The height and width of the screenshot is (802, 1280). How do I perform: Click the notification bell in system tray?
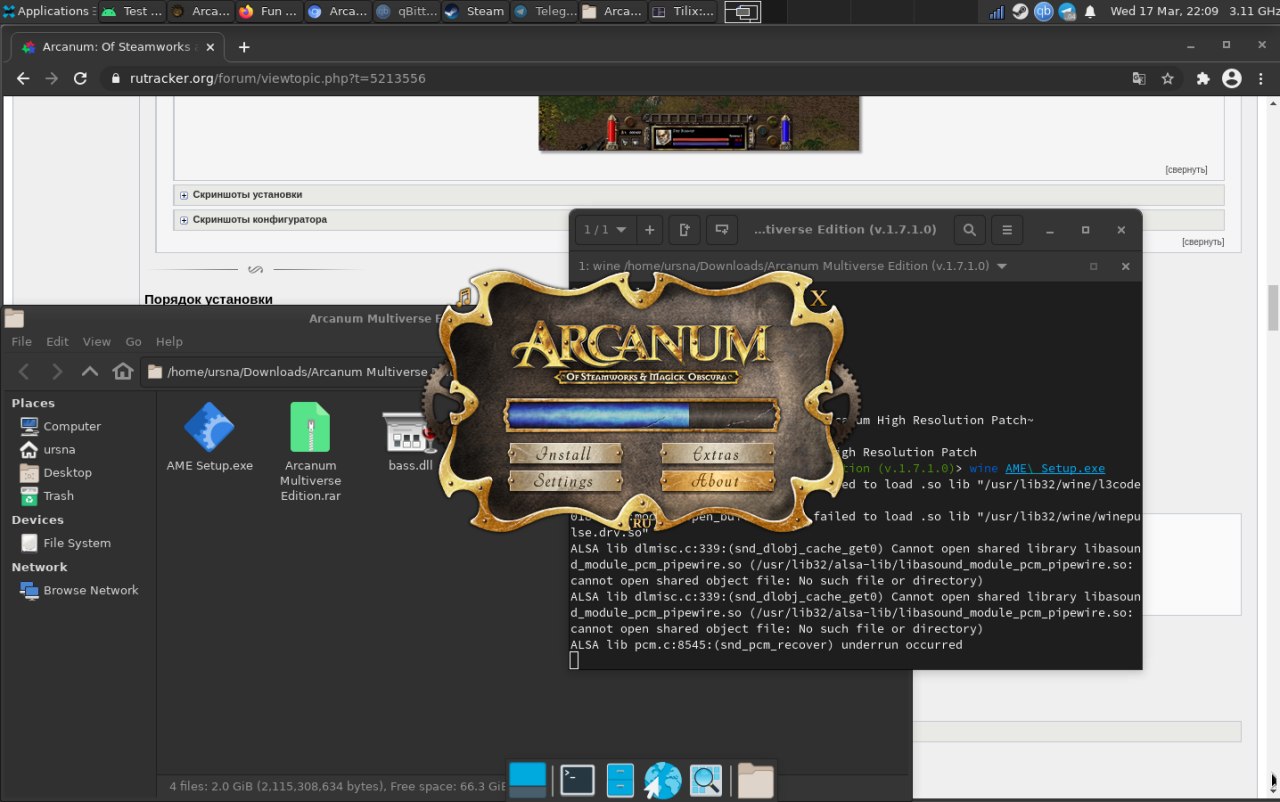1090,12
